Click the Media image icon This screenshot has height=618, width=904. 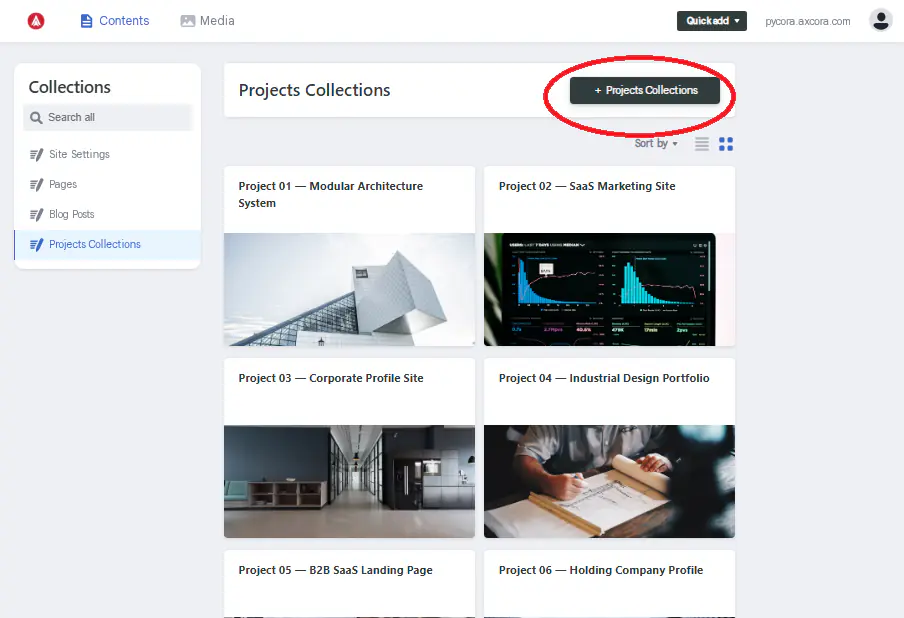(x=187, y=21)
